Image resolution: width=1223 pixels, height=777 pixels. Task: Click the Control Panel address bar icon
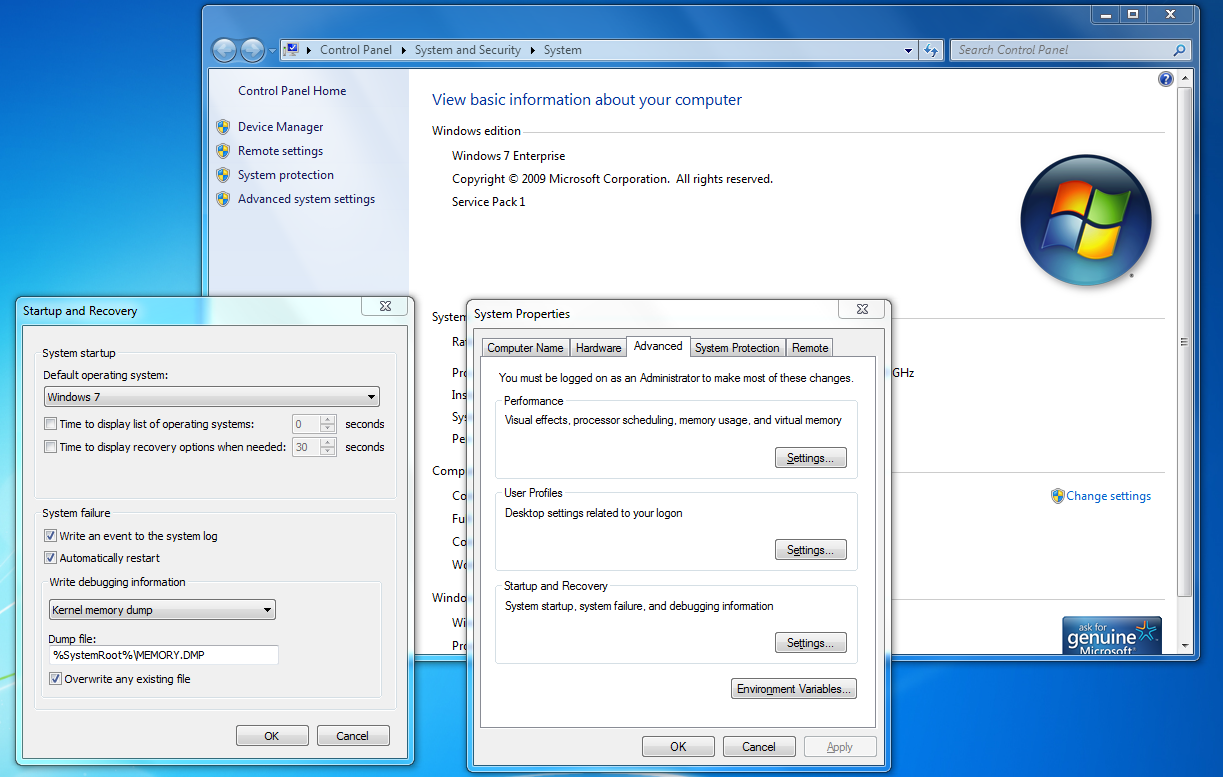tap(292, 49)
